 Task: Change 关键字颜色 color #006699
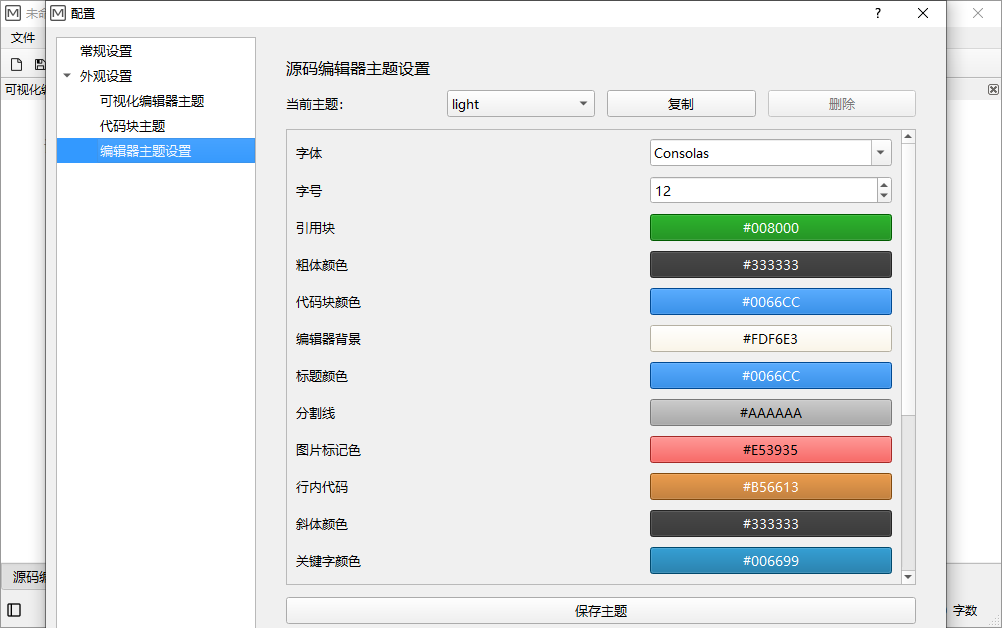tap(771, 561)
